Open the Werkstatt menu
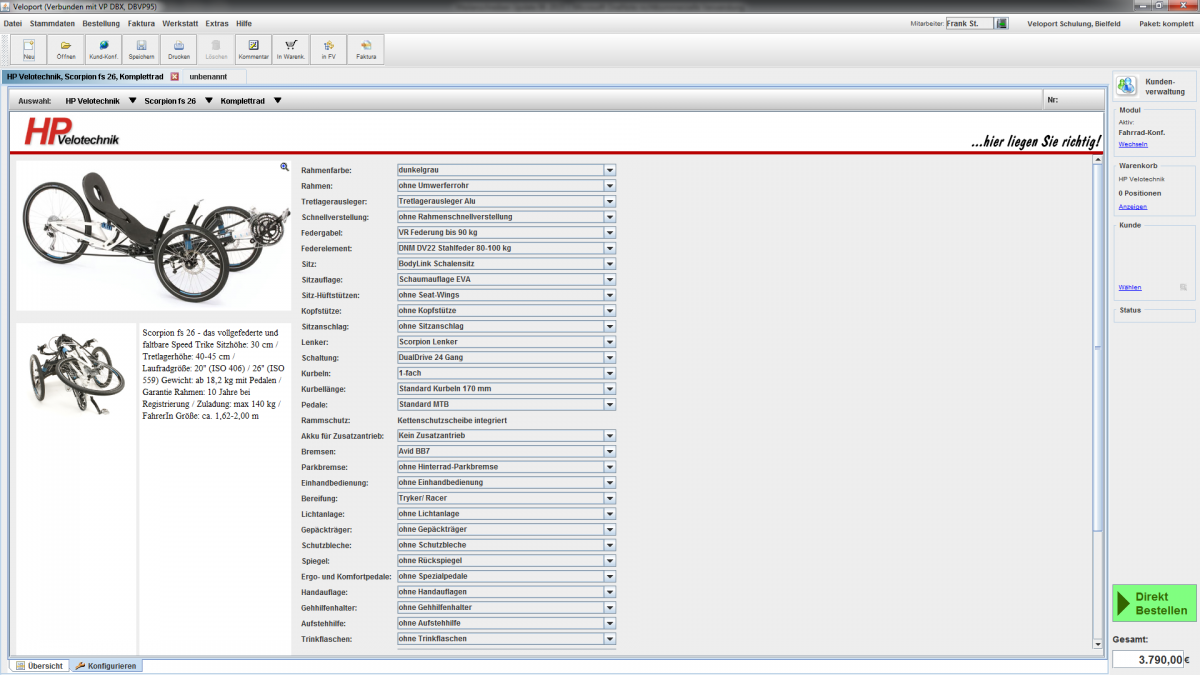This screenshot has width=1200, height=675. [180, 23]
